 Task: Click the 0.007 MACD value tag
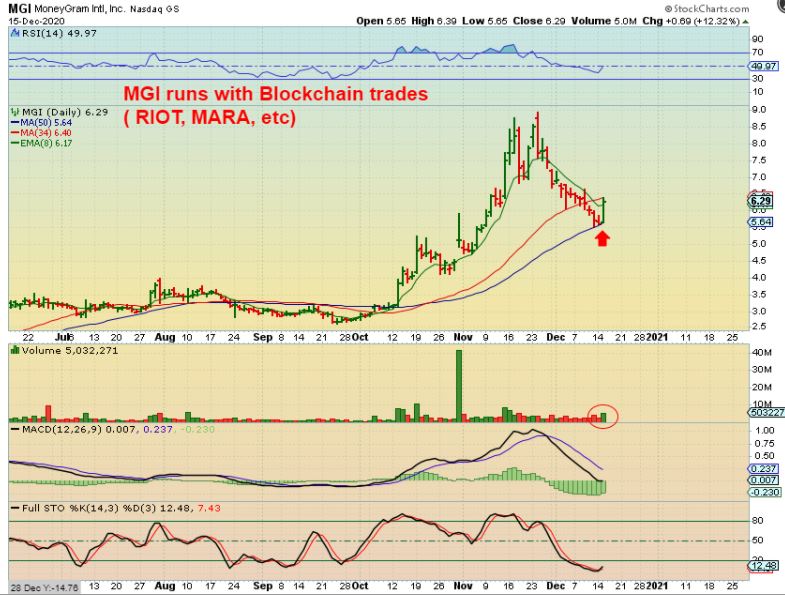tap(763, 480)
